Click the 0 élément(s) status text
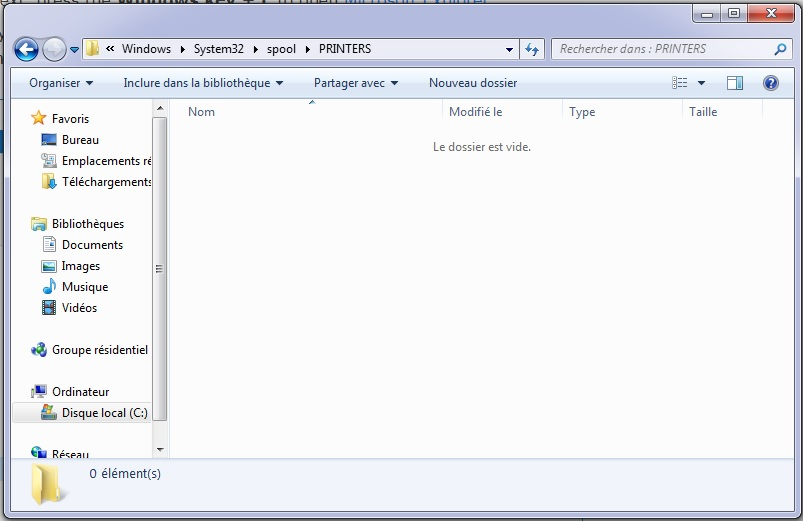803x521 pixels. (x=125, y=473)
